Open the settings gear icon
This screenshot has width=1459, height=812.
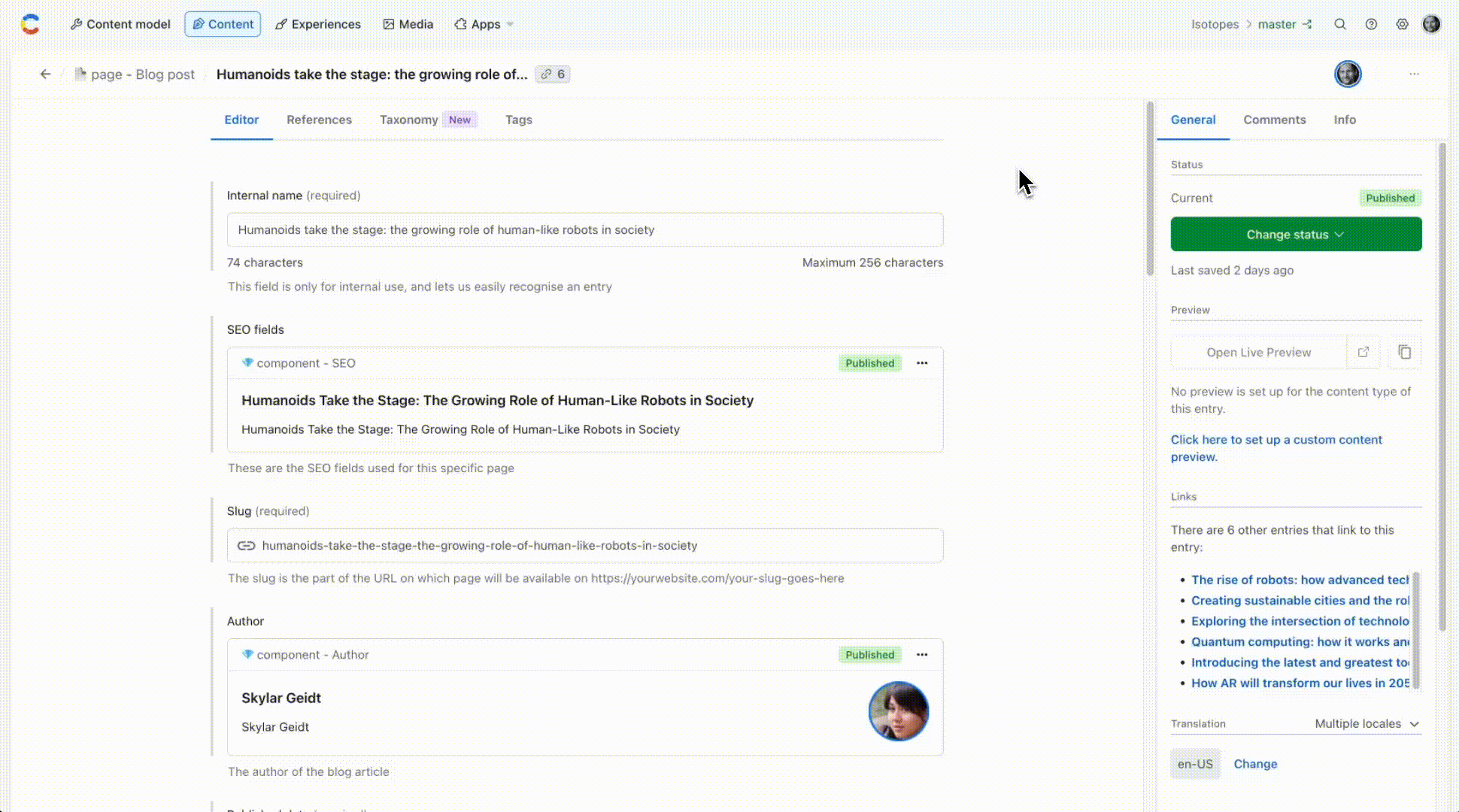(x=1402, y=24)
